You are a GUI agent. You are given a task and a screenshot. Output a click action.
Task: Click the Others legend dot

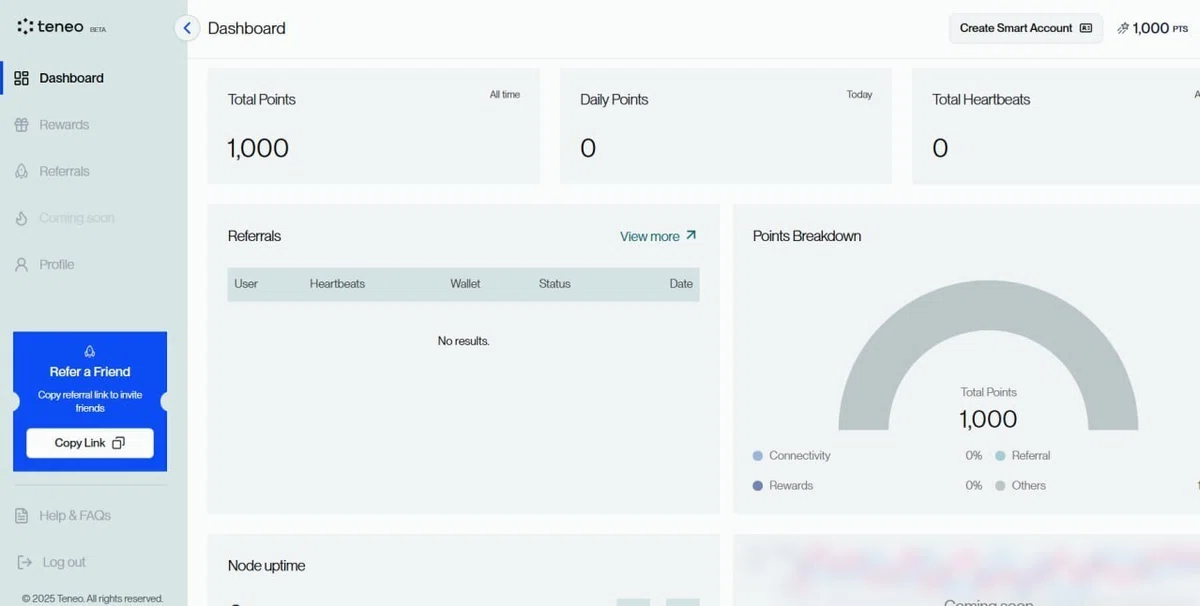[x=1000, y=486]
